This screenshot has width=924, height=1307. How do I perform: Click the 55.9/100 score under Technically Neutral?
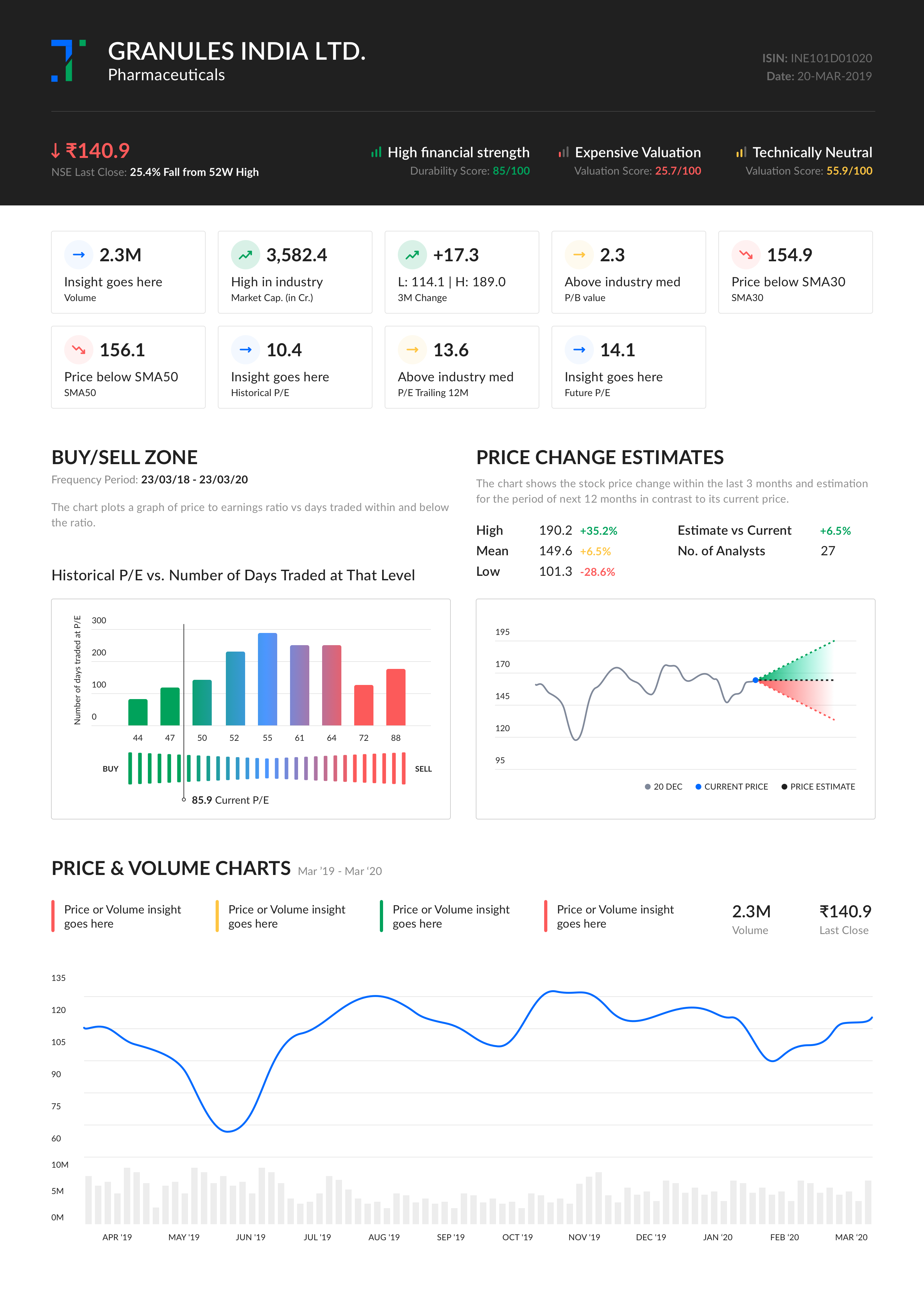tap(850, 171)
